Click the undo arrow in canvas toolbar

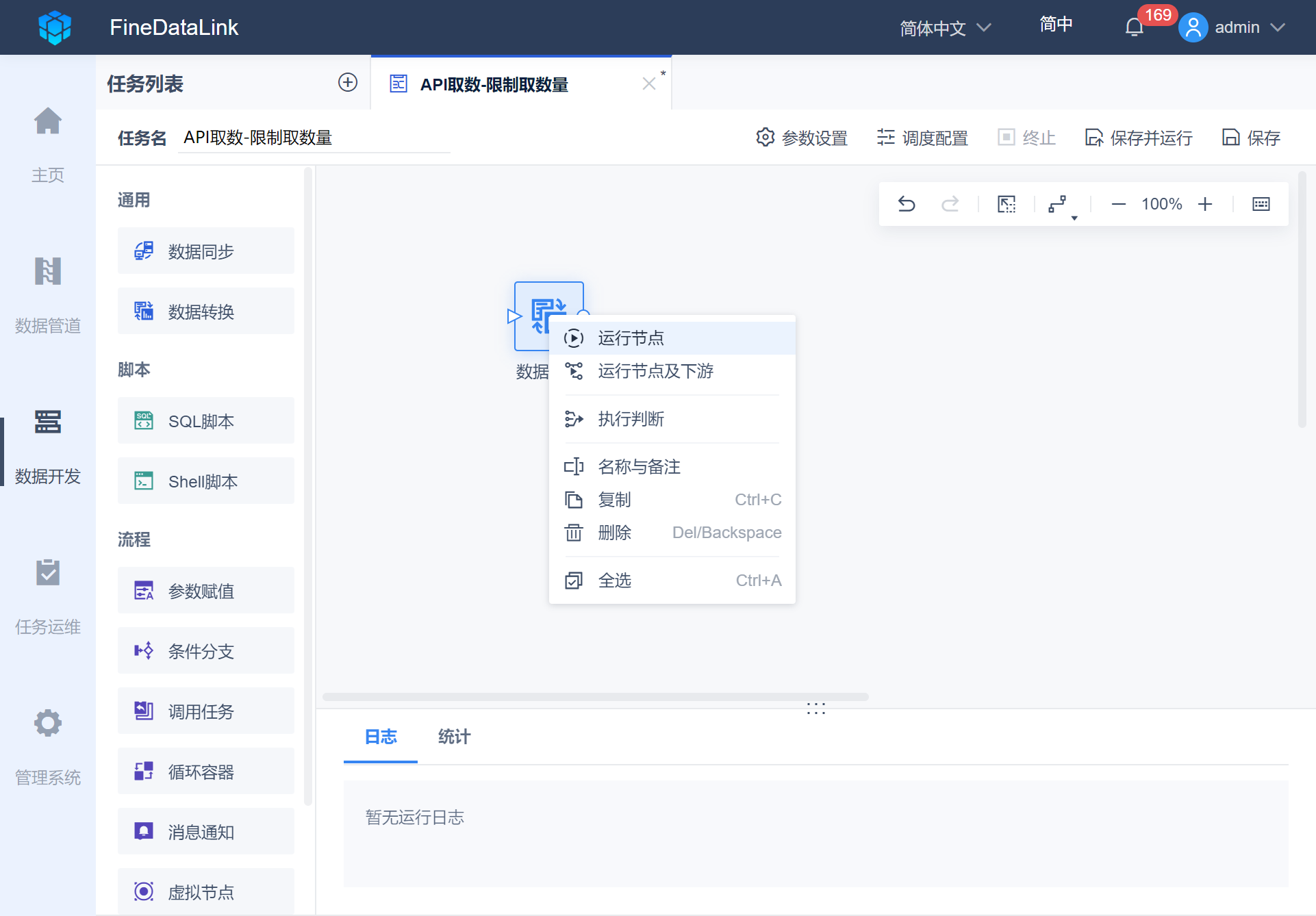tap(907, 204)
